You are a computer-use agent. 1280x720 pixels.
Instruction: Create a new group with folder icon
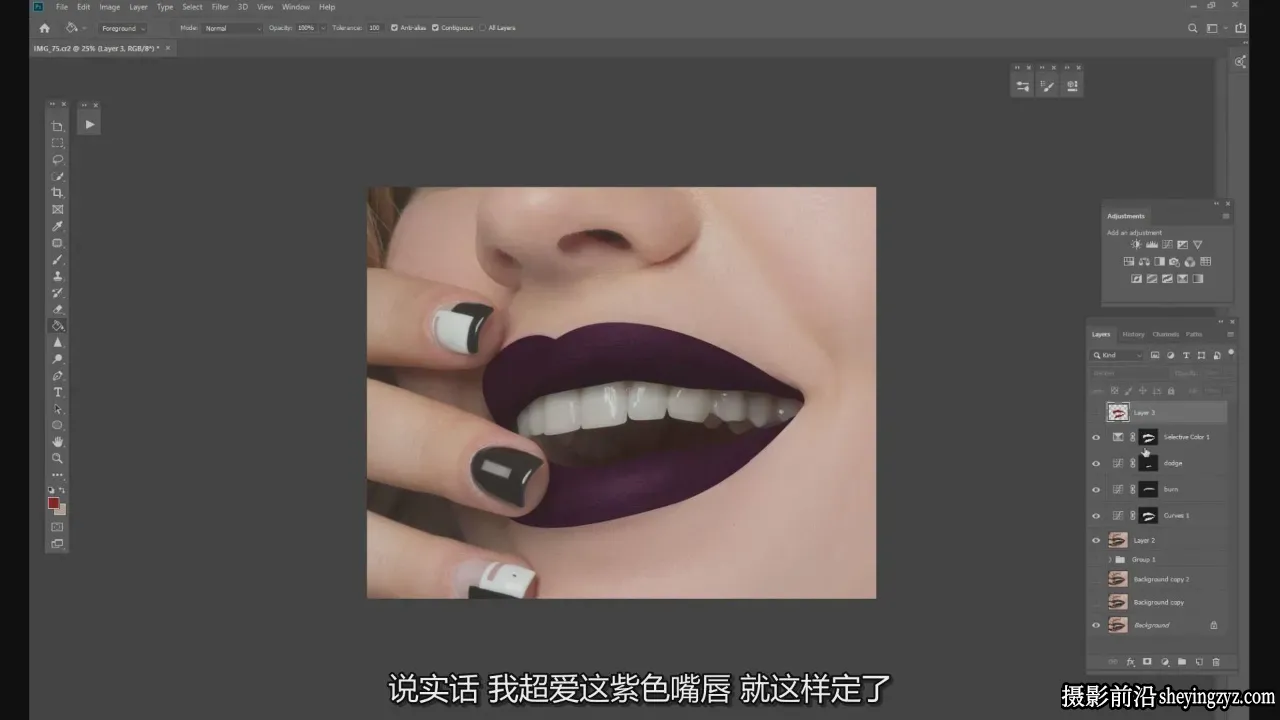[1182, 662]
